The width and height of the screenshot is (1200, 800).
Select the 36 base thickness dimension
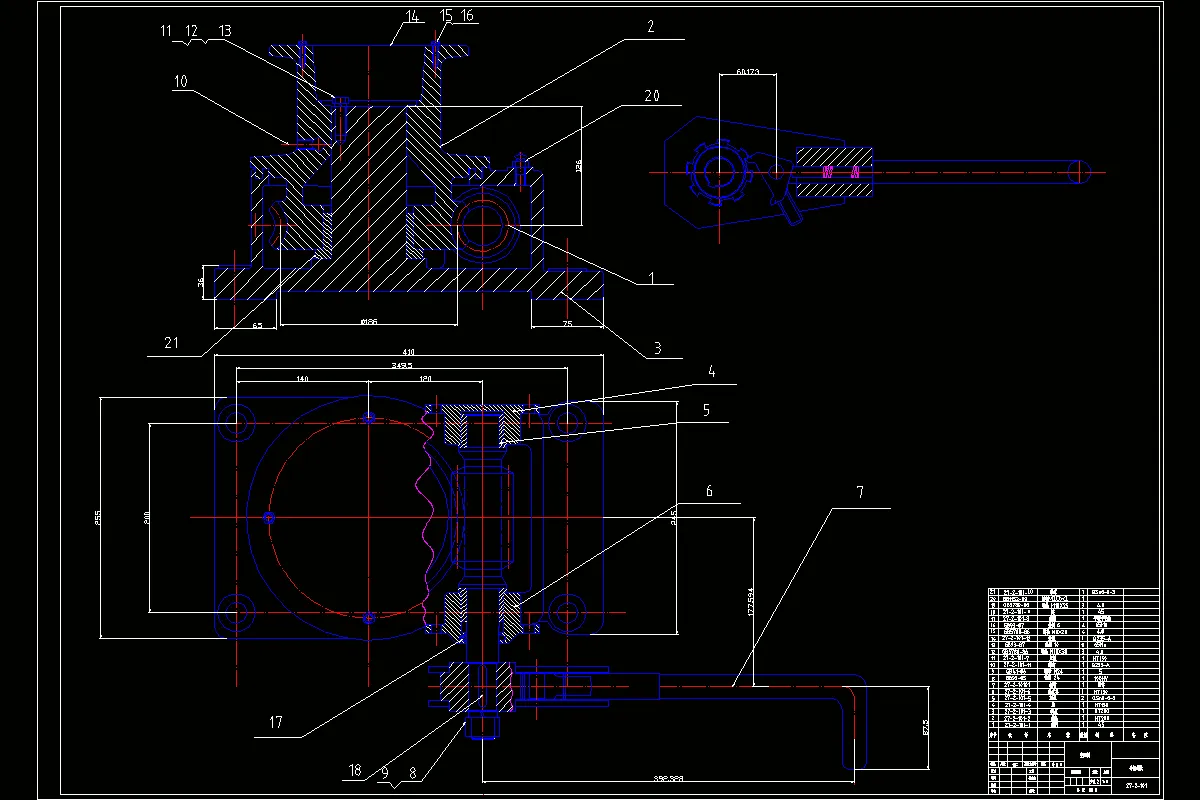201,282
